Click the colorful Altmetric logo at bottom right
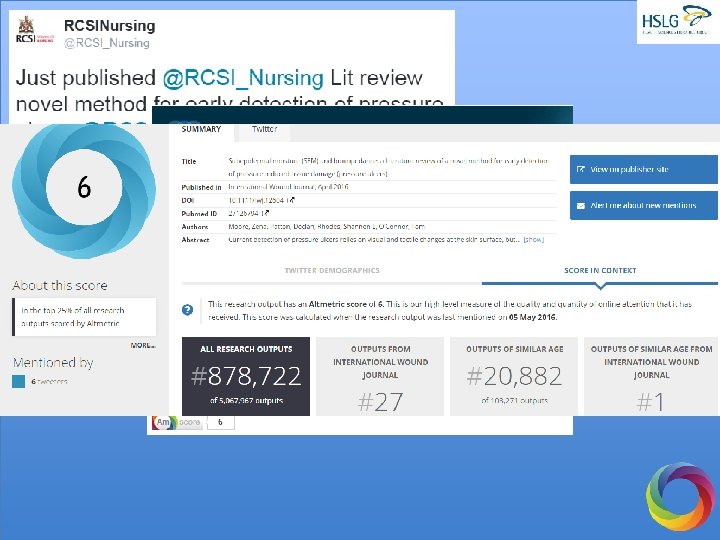This screenshot has height=540, width=720. point(680,497)
